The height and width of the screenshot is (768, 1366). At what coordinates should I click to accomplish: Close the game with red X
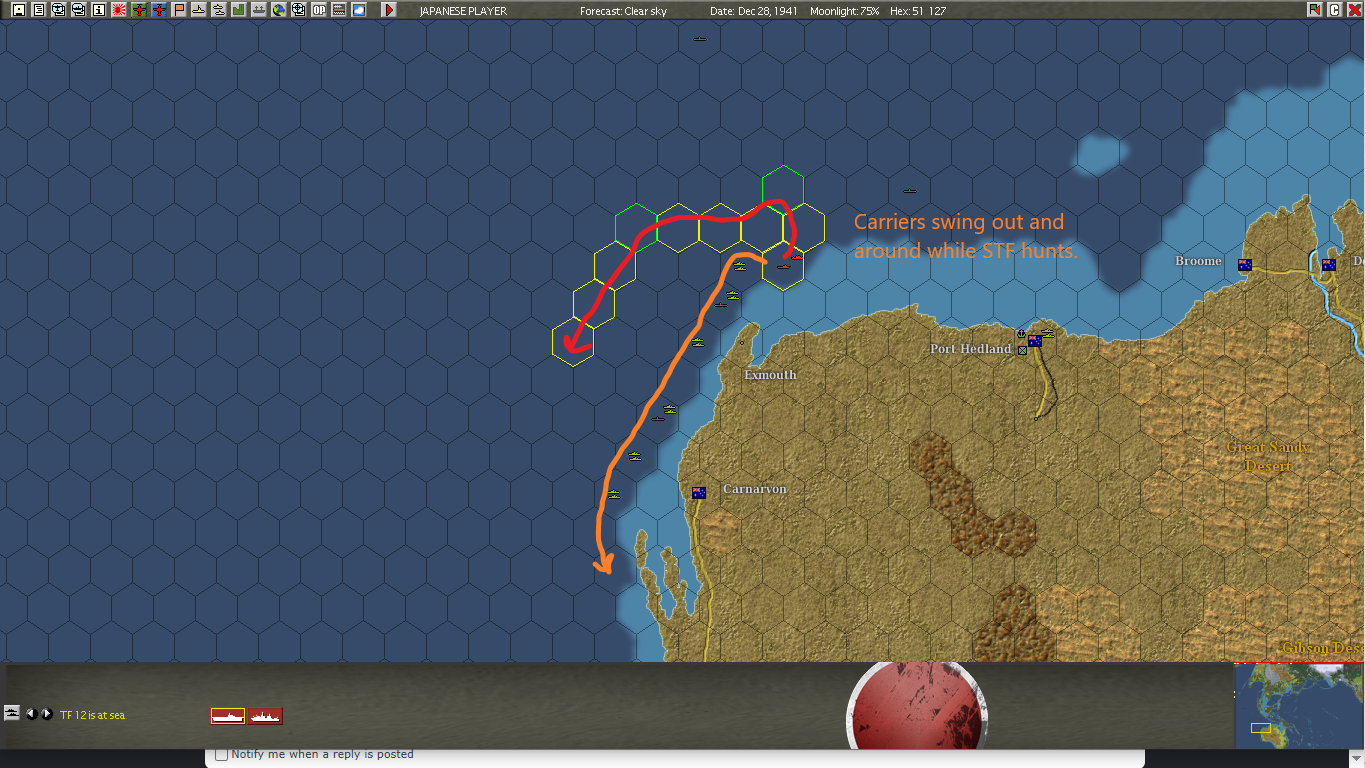1355,10
